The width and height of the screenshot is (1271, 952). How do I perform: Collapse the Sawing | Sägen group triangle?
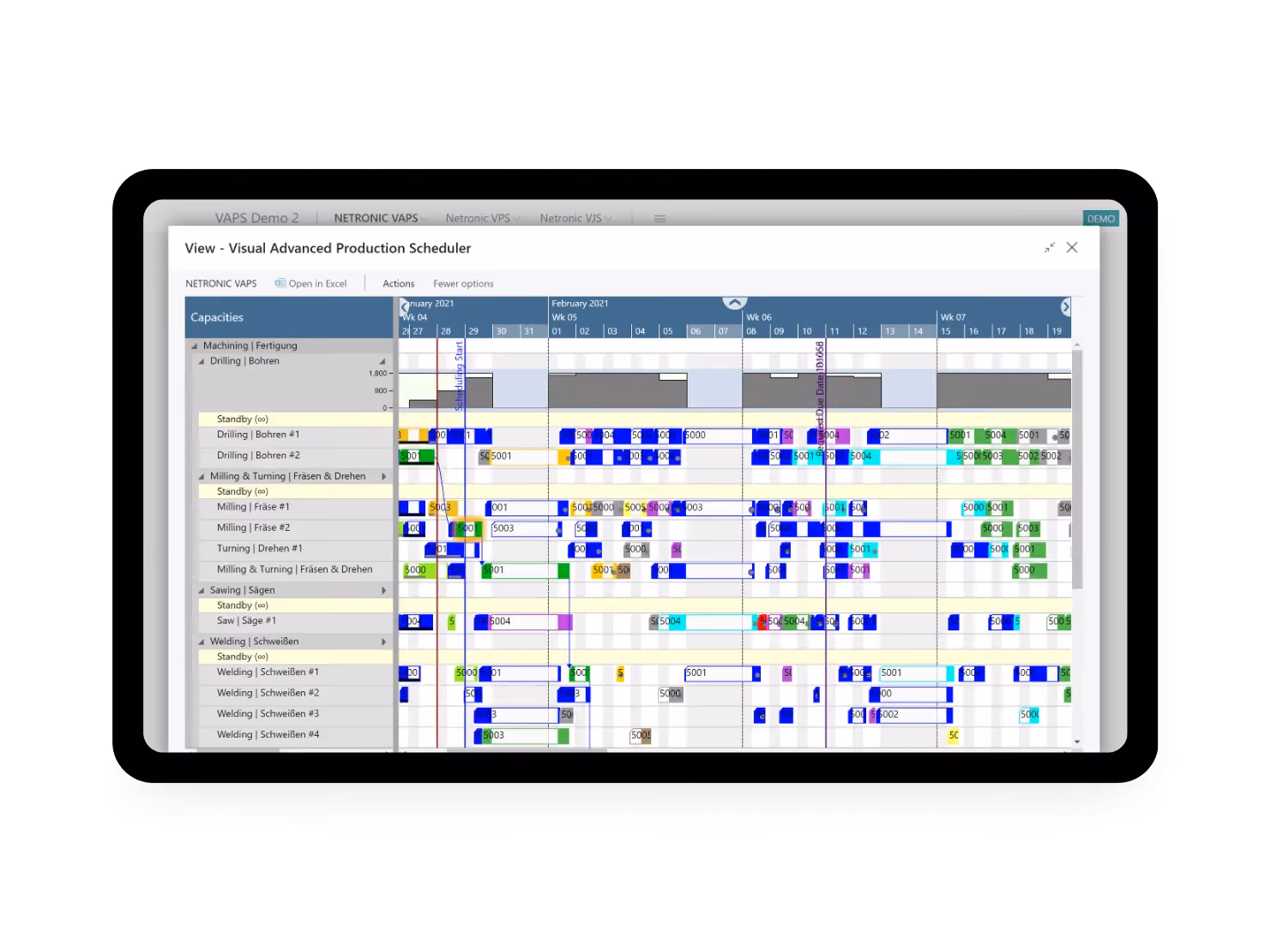point(202,591)
